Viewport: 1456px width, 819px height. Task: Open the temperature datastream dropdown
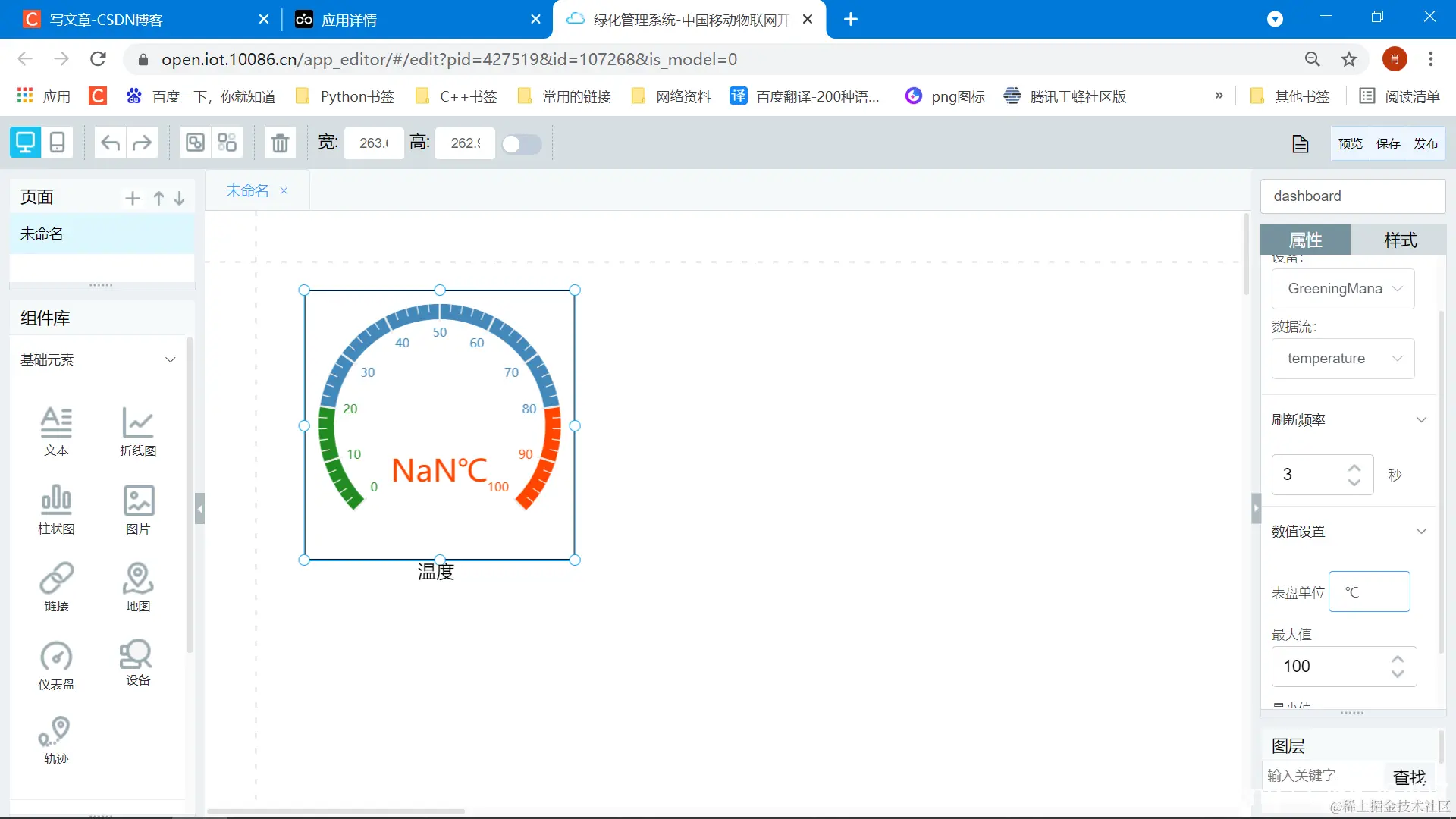[1342, 359]
